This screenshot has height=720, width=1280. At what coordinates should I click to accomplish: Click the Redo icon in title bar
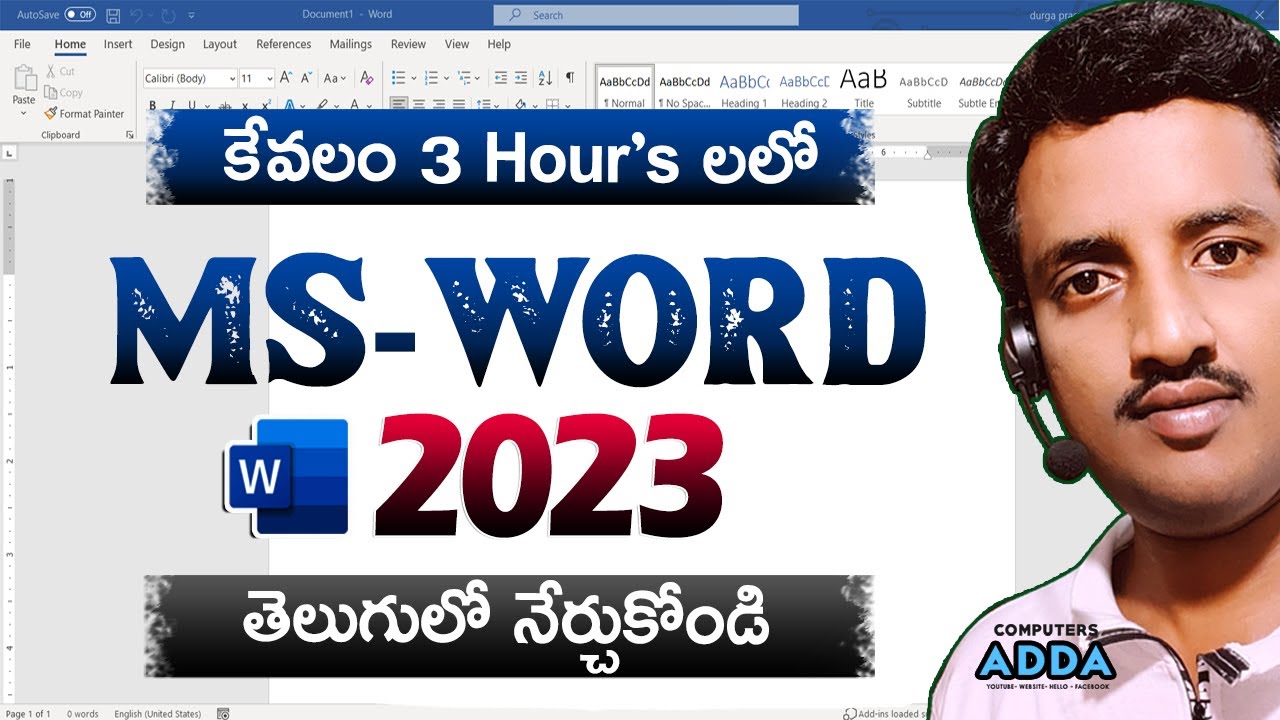167,15
